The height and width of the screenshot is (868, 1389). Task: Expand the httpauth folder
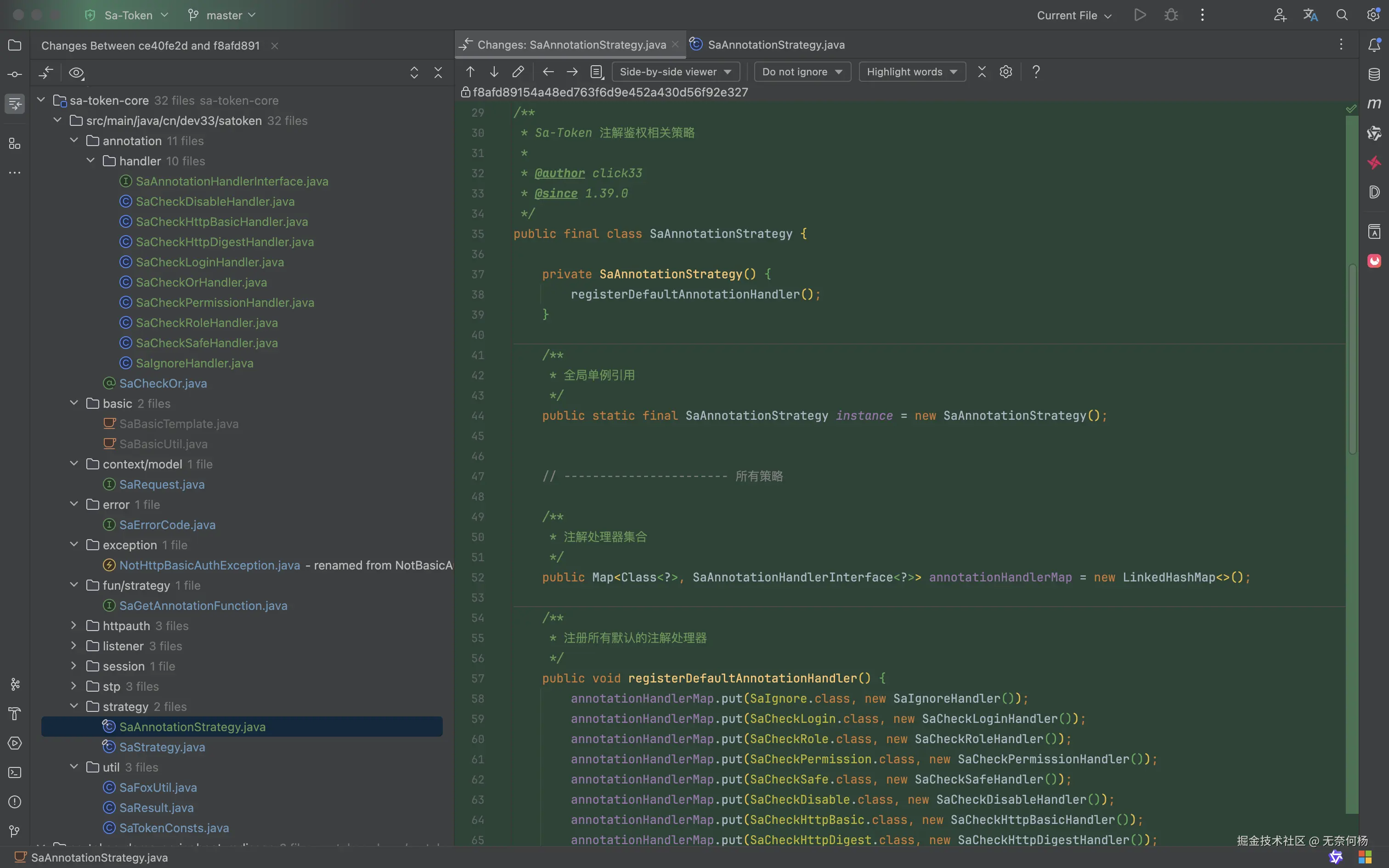[x=73, y=626]
